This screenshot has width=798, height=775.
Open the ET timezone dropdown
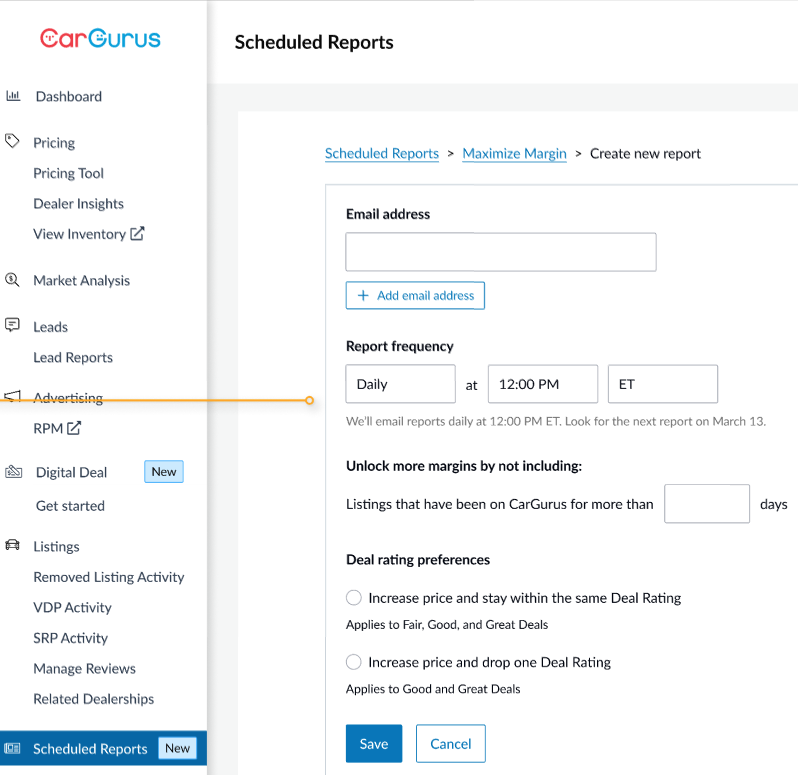(x=663, y=384)
